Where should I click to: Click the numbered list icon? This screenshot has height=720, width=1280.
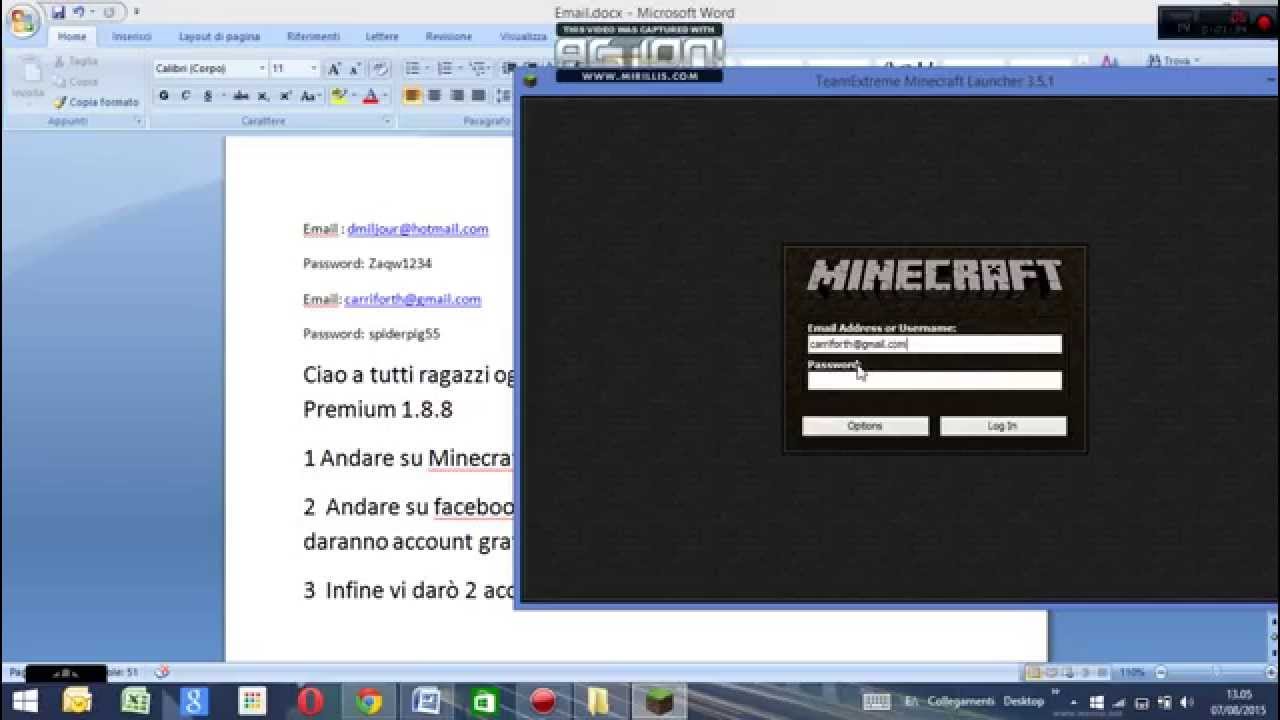pyautogui.click(x=444, y=69)
